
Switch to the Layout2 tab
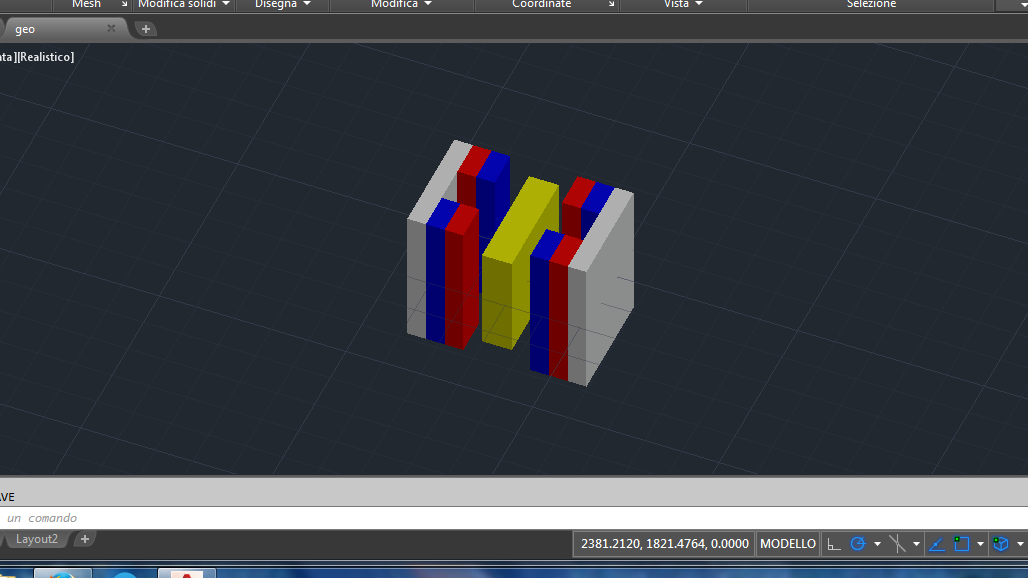(x=36, y=539)
